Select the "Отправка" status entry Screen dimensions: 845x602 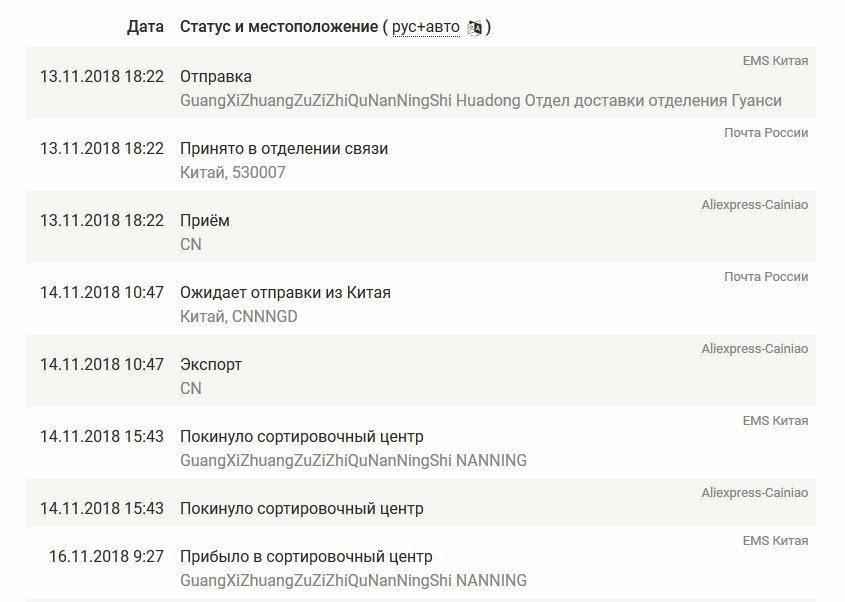(x=216, y=77)
